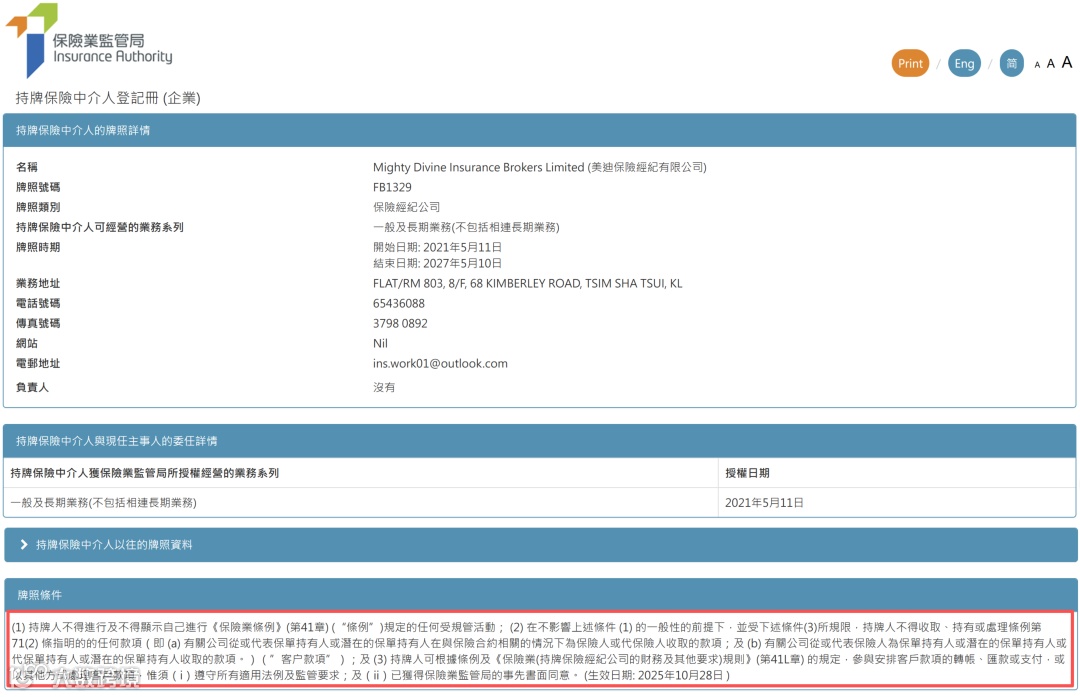Click the orange Print button
The height and width of the screenshot is (697, 1080).
tap(910, 63)
